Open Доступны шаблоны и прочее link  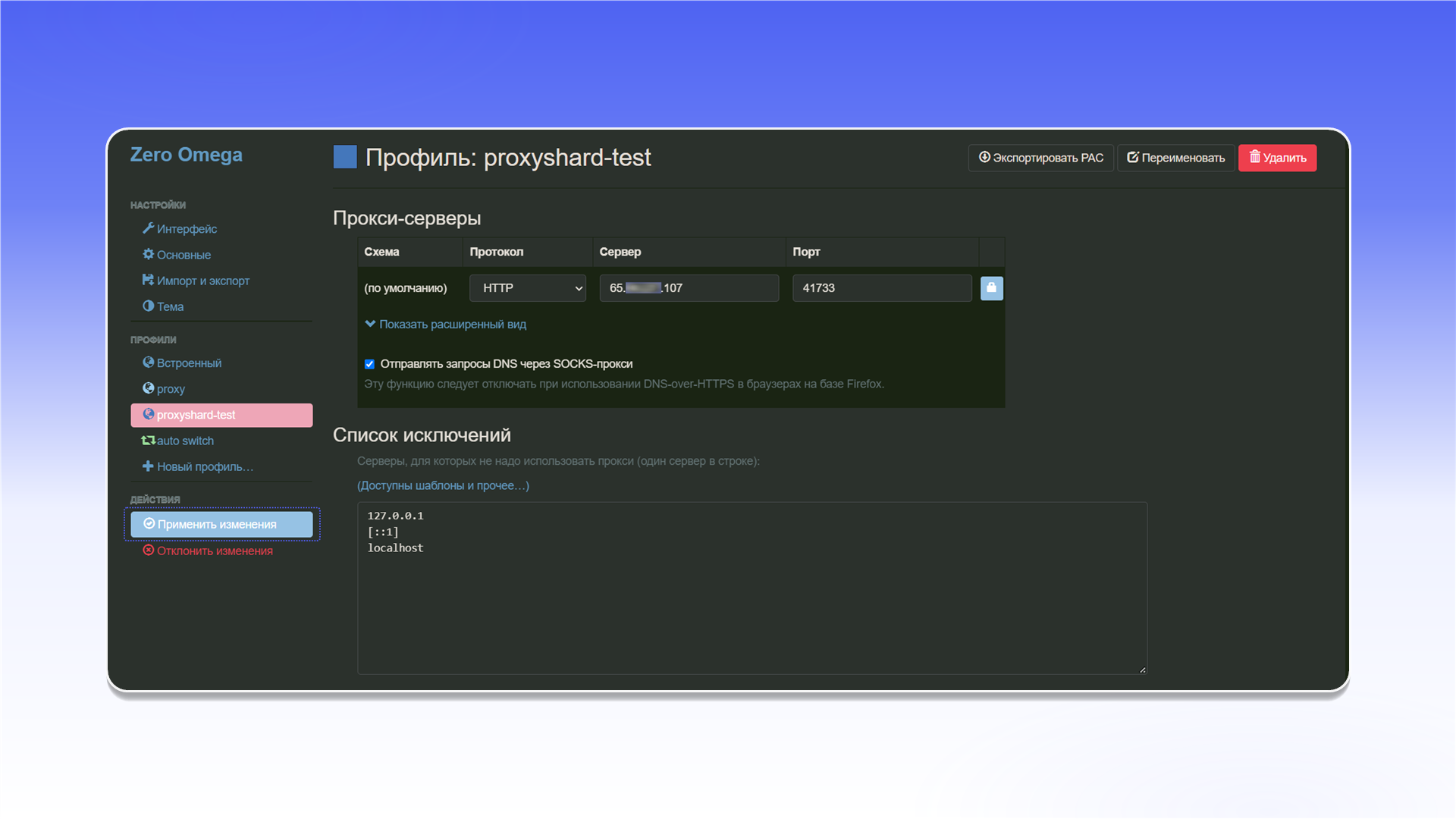[x=444, y=485]
